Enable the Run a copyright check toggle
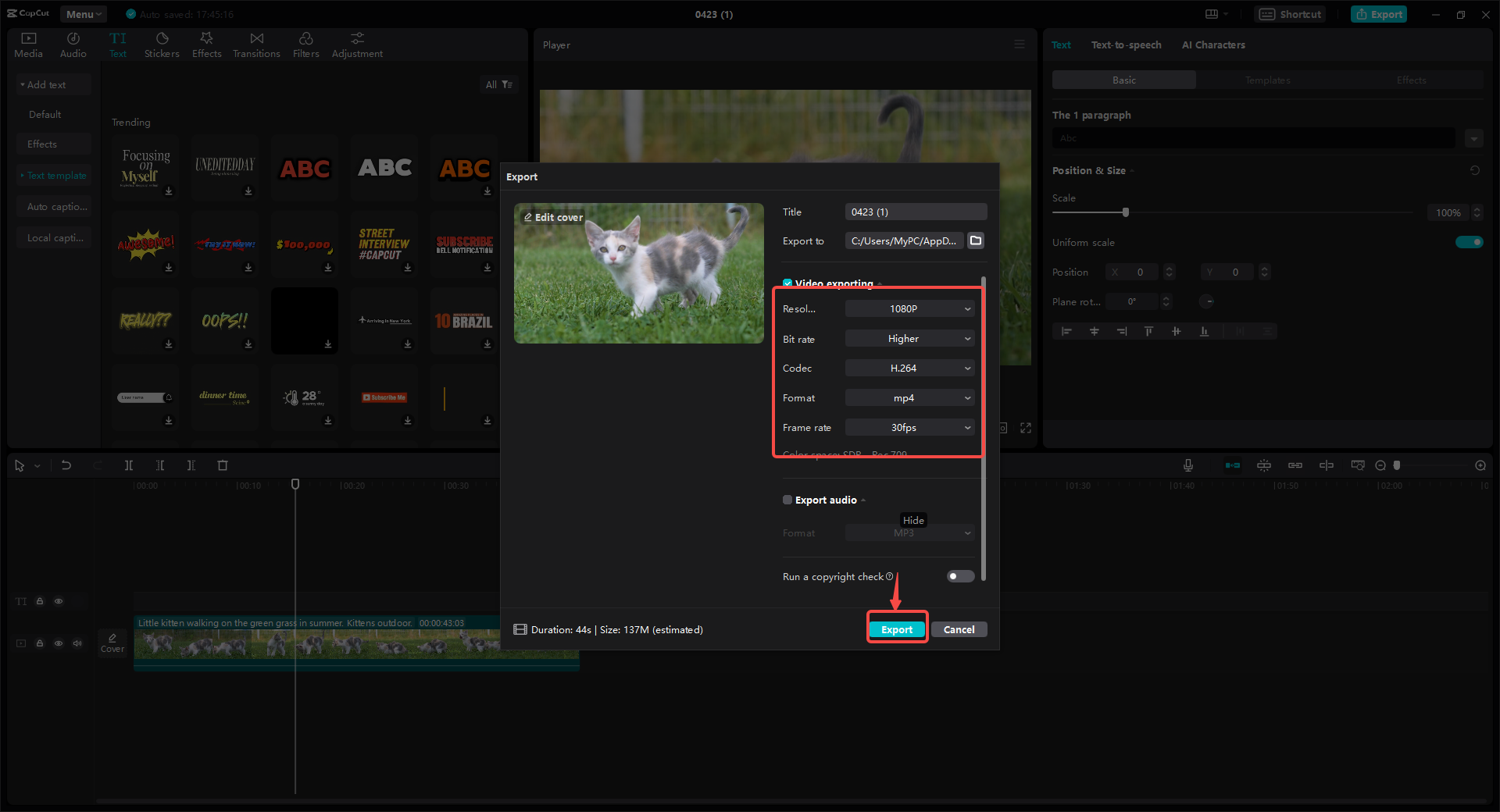Image resolution: width=1500 pixels, height=812 pixels. click(959, 576)
